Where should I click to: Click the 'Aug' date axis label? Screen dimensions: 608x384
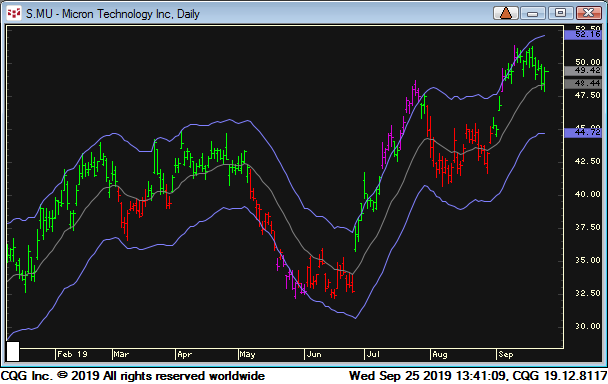coord(440,354)
